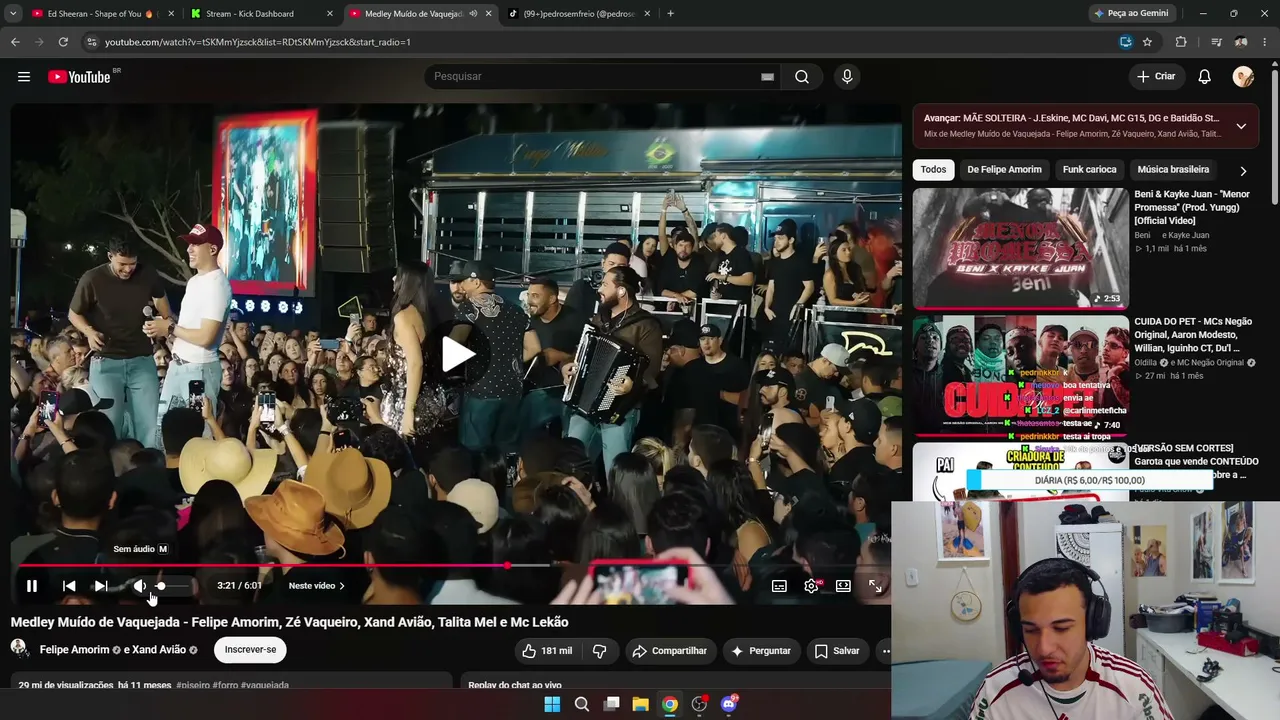1280x720 pixels.
Task: Open File Explorer from taskbar
Action: point(641,704)
